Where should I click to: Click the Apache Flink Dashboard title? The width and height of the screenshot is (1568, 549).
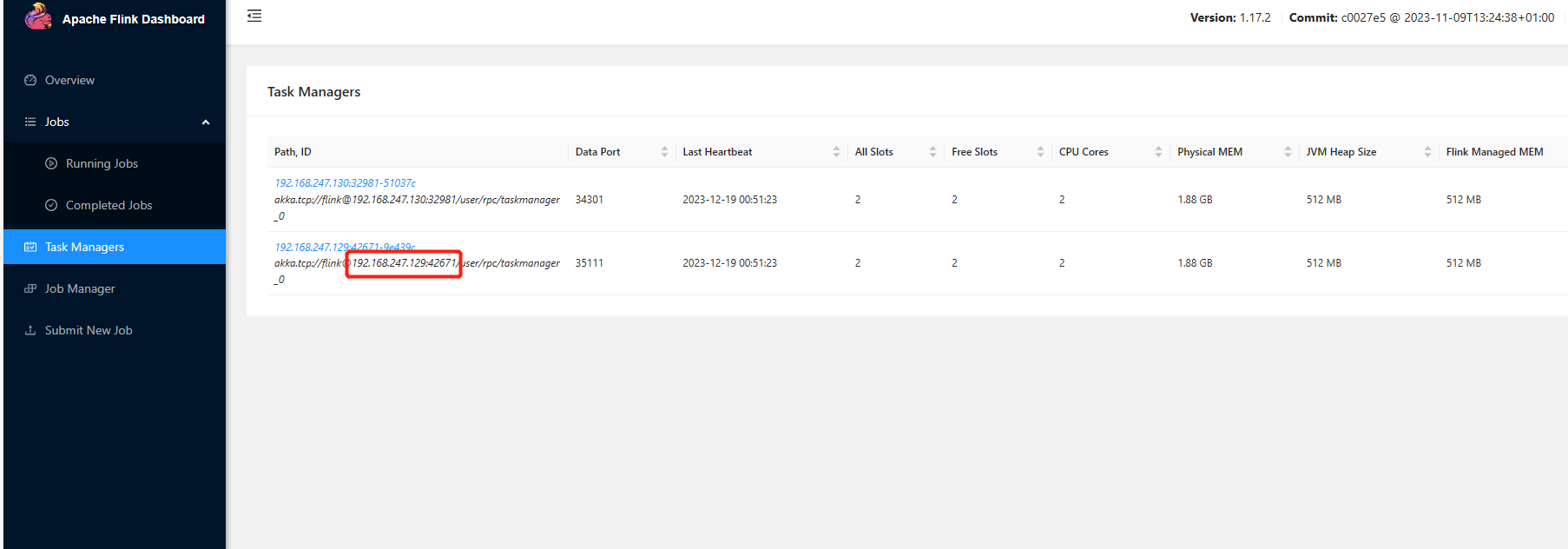tap(134, 19)
